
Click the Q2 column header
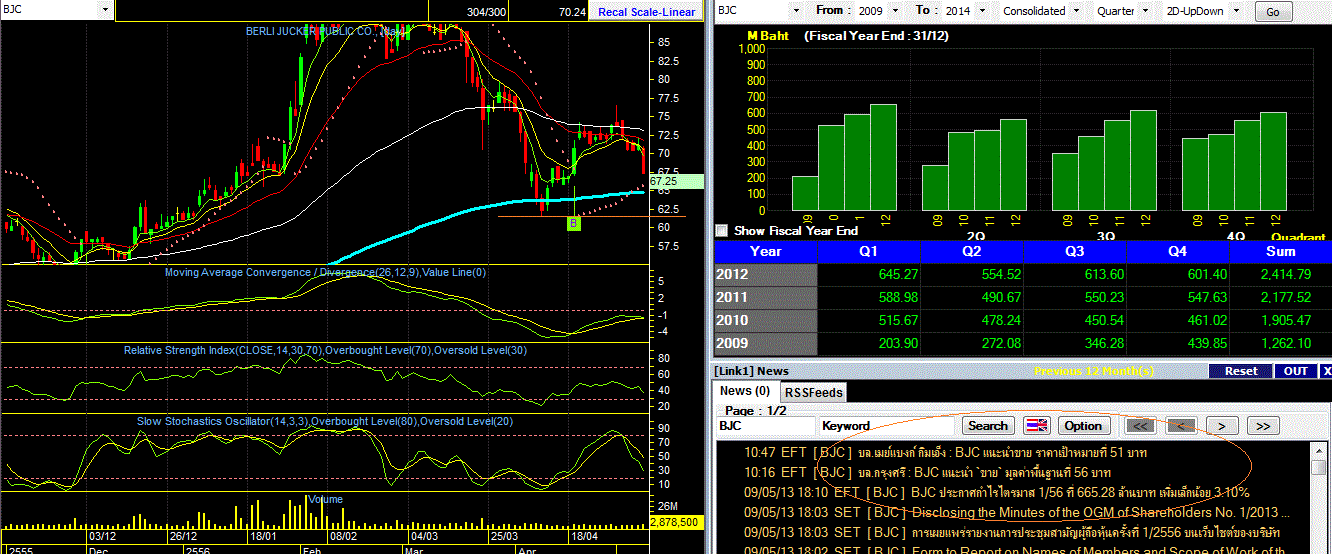coord(973,252)
